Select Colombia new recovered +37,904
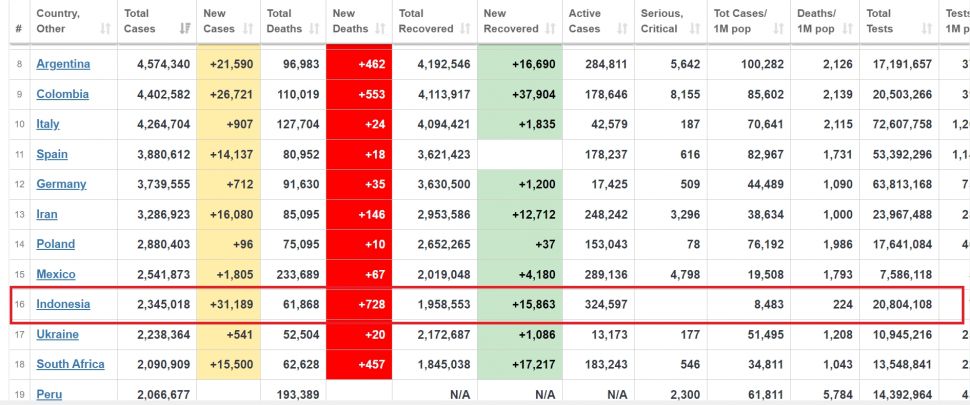The height and width of the screenshot is (405, 970). click(x=520, y=95)
